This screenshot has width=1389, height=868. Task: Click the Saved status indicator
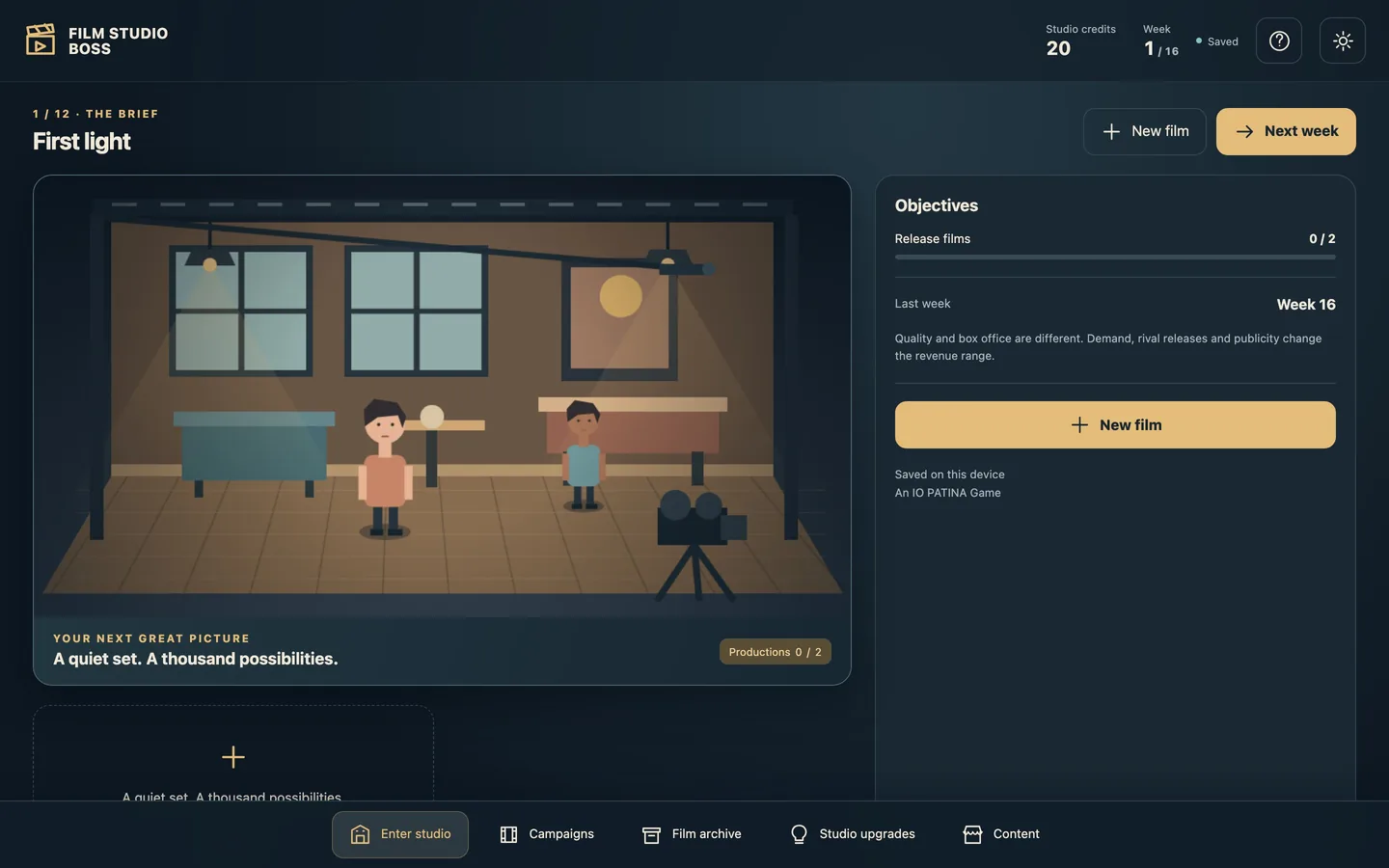[x=1216, y=41]
